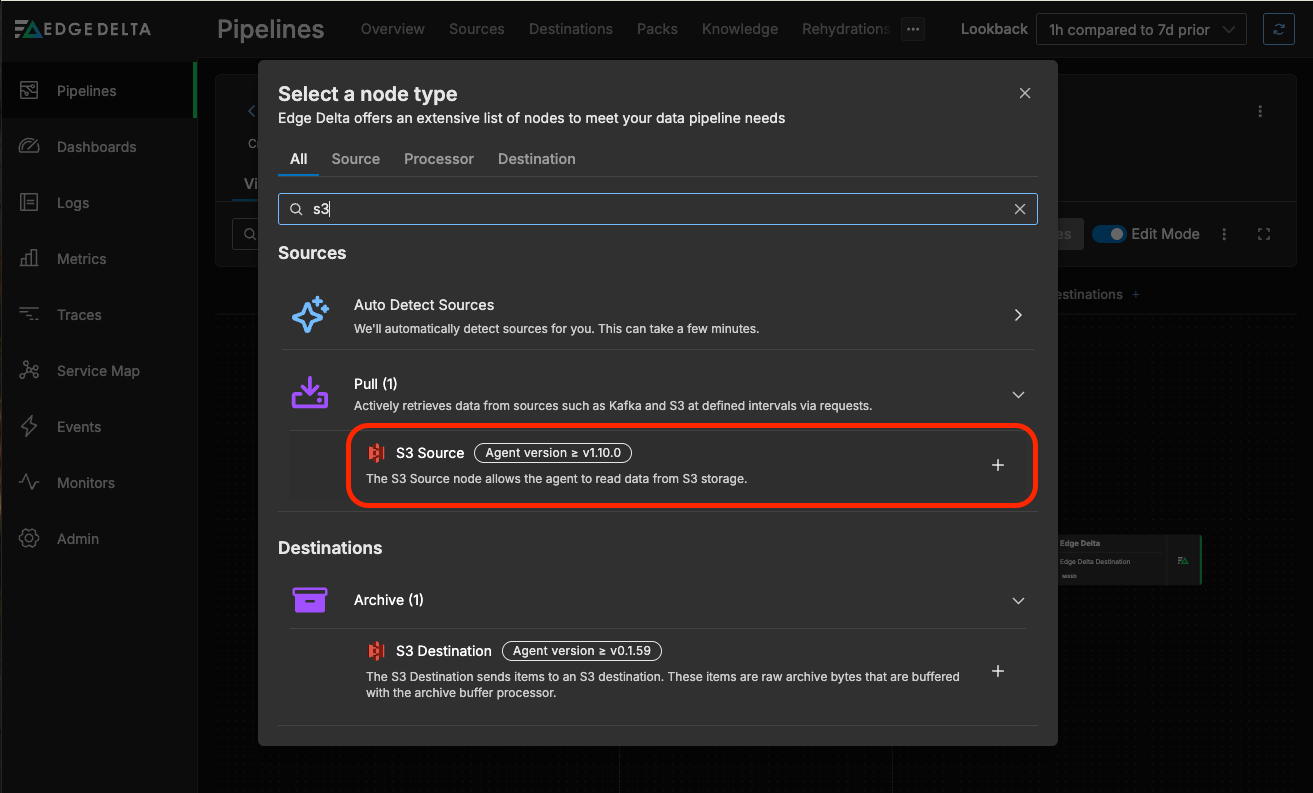Add S3 Destination node with plus icon

point(997,671)
